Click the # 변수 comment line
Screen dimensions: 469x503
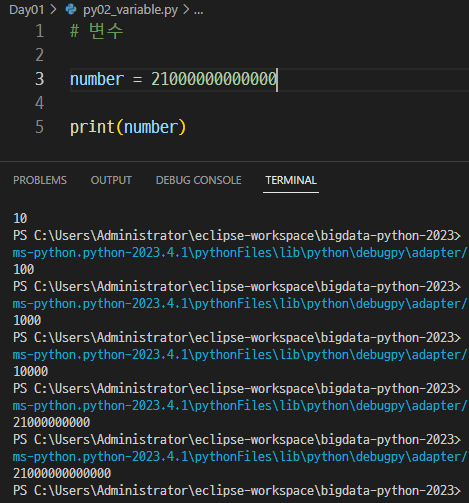(97, 31)
